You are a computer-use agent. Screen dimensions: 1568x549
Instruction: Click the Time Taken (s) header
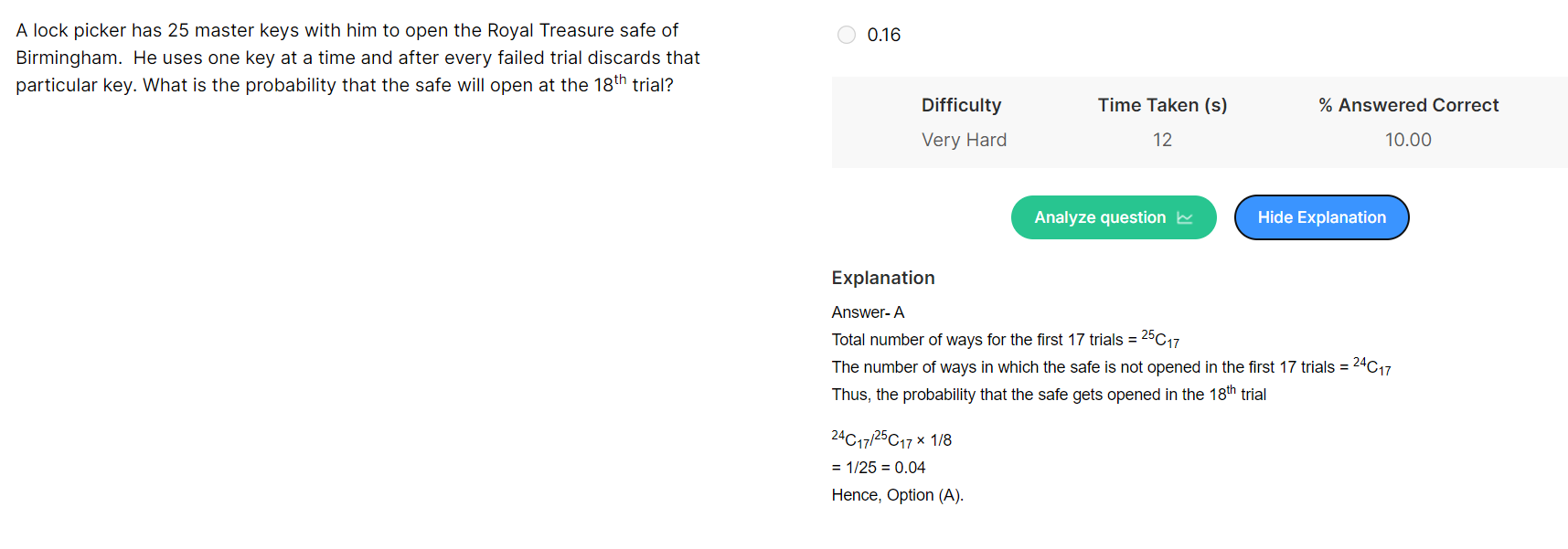coord(1162,105)
